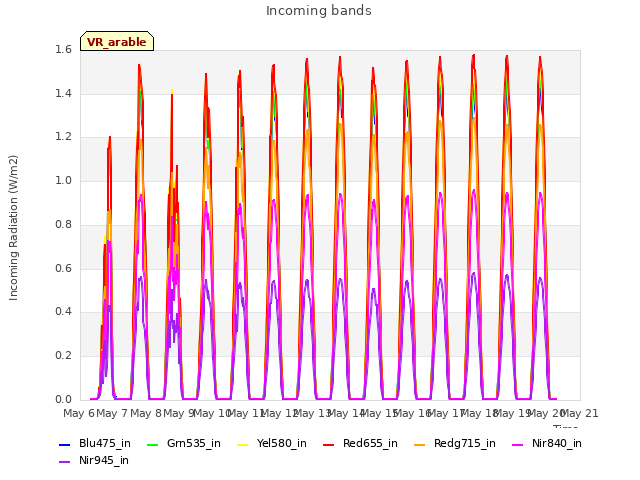Click the May 6 x-axis label

79,413
